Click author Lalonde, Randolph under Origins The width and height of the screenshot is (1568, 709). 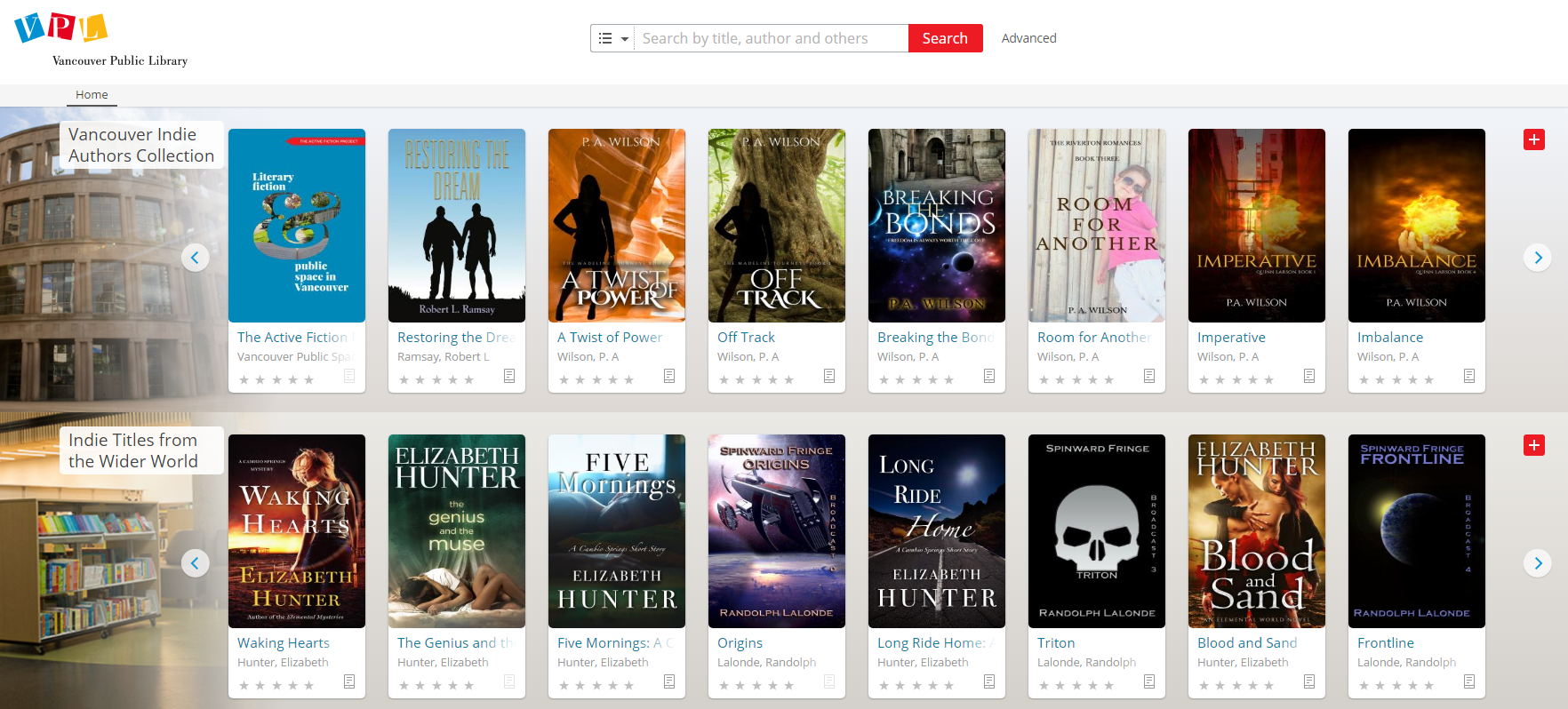click(766, 663)
